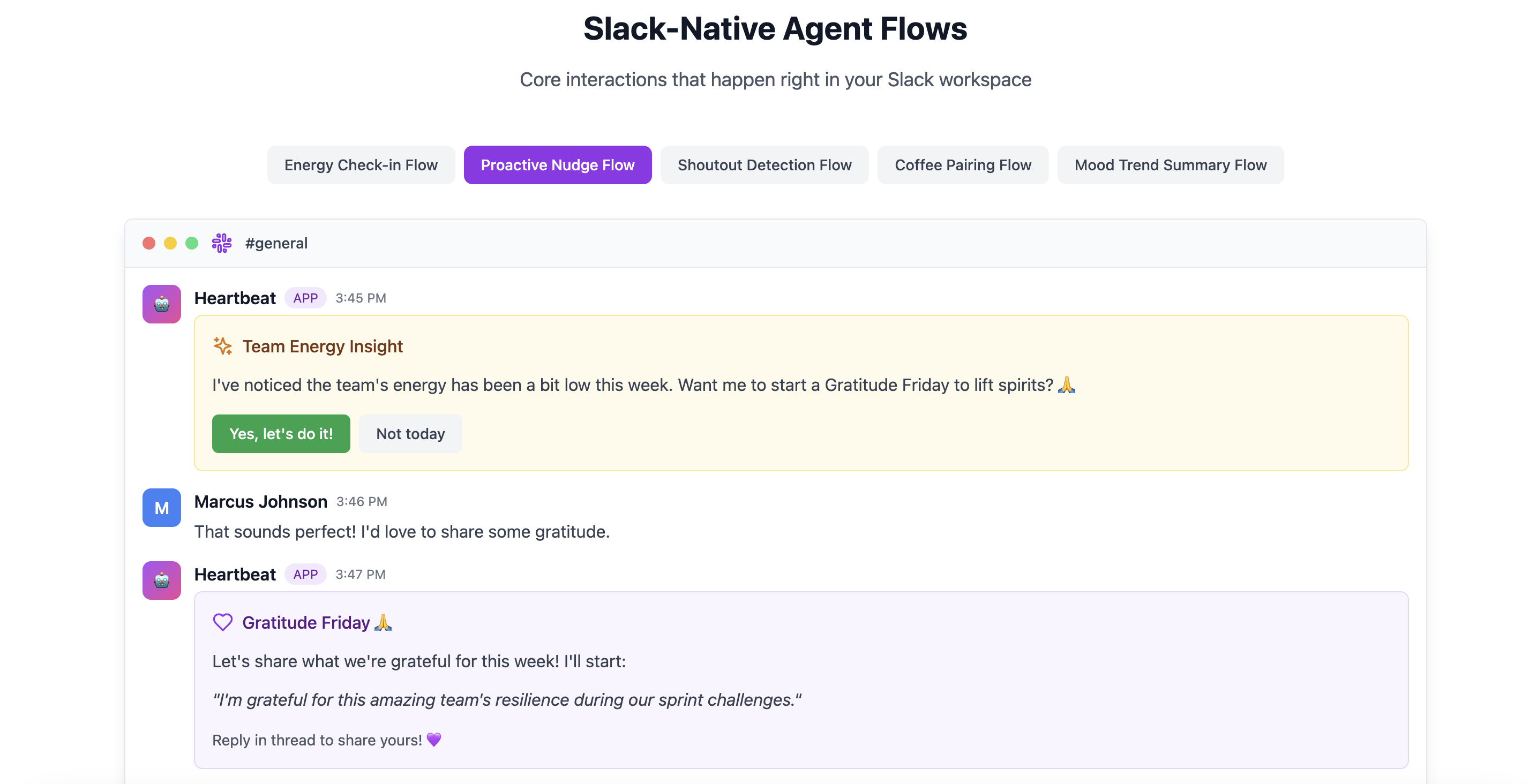Click the second Heartbeat robot avatar at 3:47 PM
This screenshot has width=1529, height=784.
tap(161, 580)
